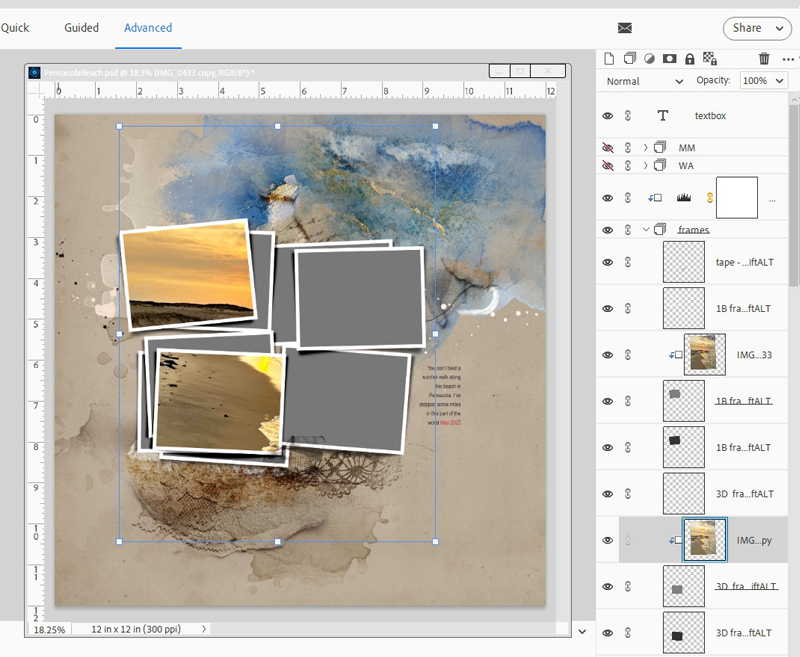Click clipping mask arrow on IMG...33 layer
The image size is (800, 657).
click(676, 355)
